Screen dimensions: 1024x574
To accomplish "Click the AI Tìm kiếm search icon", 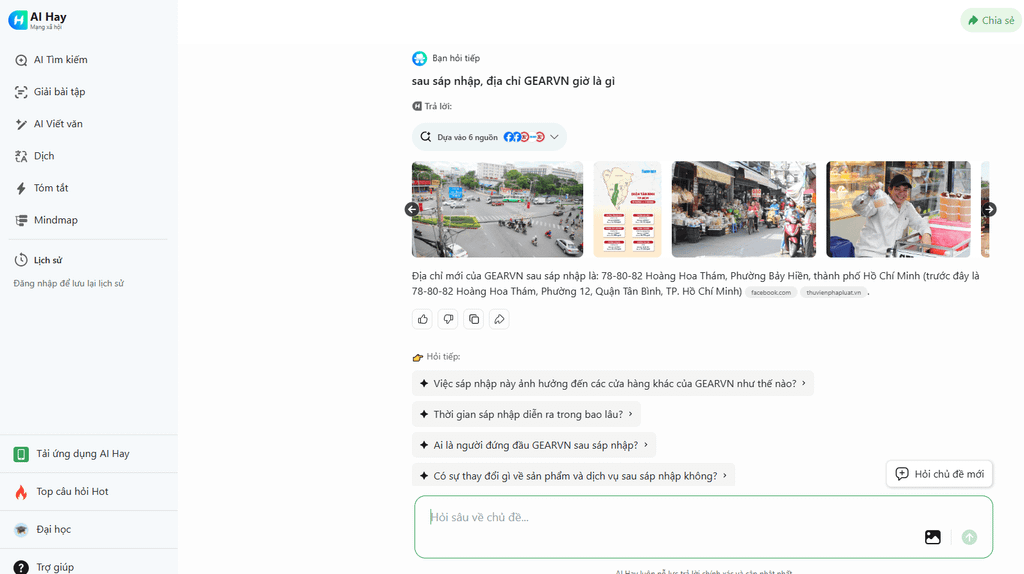I will [x=21, y=60].
